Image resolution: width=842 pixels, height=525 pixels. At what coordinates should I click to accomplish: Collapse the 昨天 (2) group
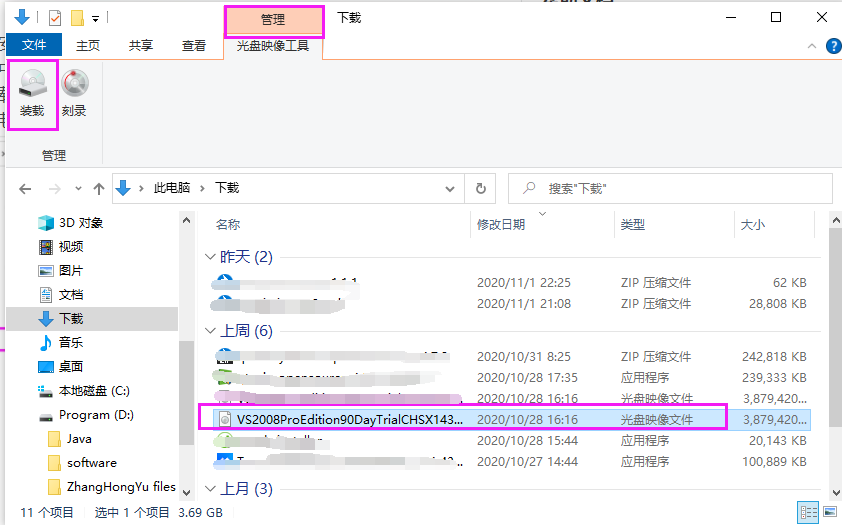pos(210,257)
